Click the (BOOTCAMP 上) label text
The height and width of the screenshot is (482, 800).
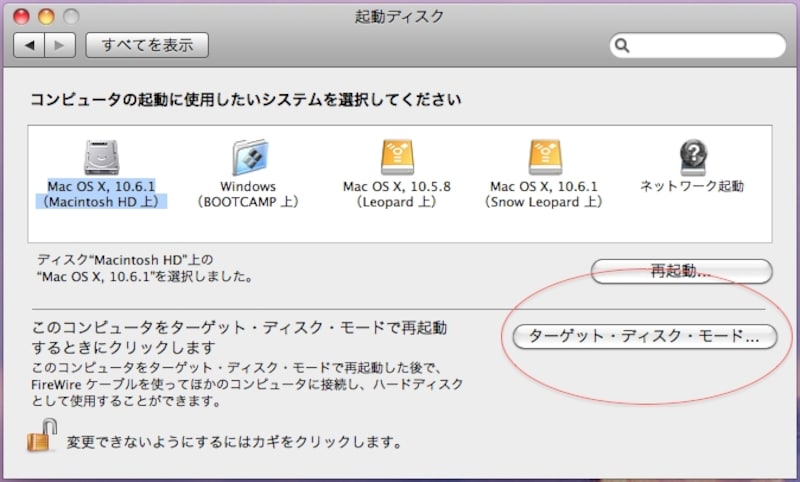pyautogui.click(x=248, y=202)
